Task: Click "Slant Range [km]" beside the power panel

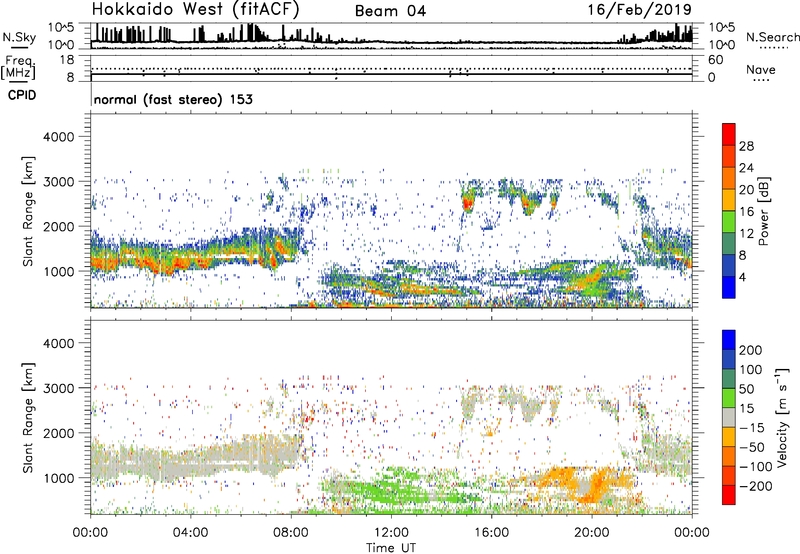Action: [28, 211]
